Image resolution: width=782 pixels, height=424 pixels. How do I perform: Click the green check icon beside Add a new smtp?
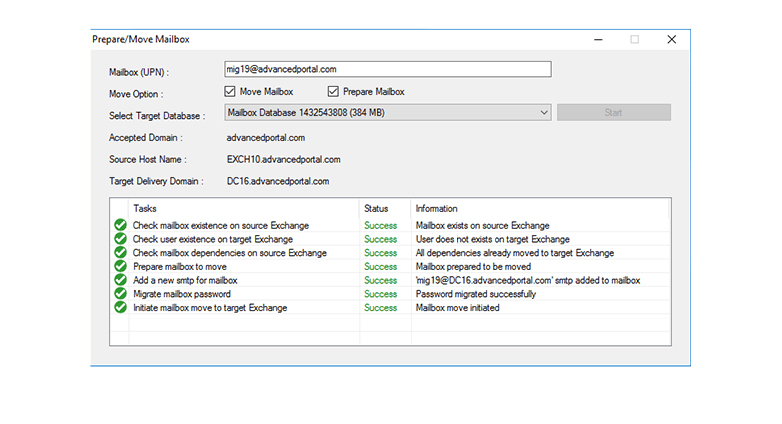(x=120, y=280)
